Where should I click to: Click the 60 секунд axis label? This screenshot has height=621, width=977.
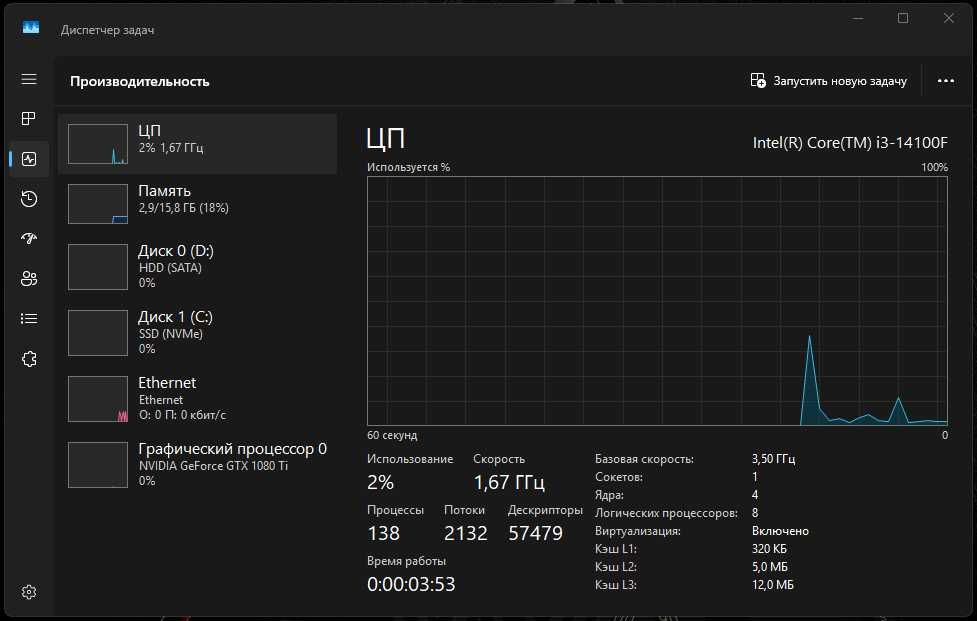pos(392,435)
